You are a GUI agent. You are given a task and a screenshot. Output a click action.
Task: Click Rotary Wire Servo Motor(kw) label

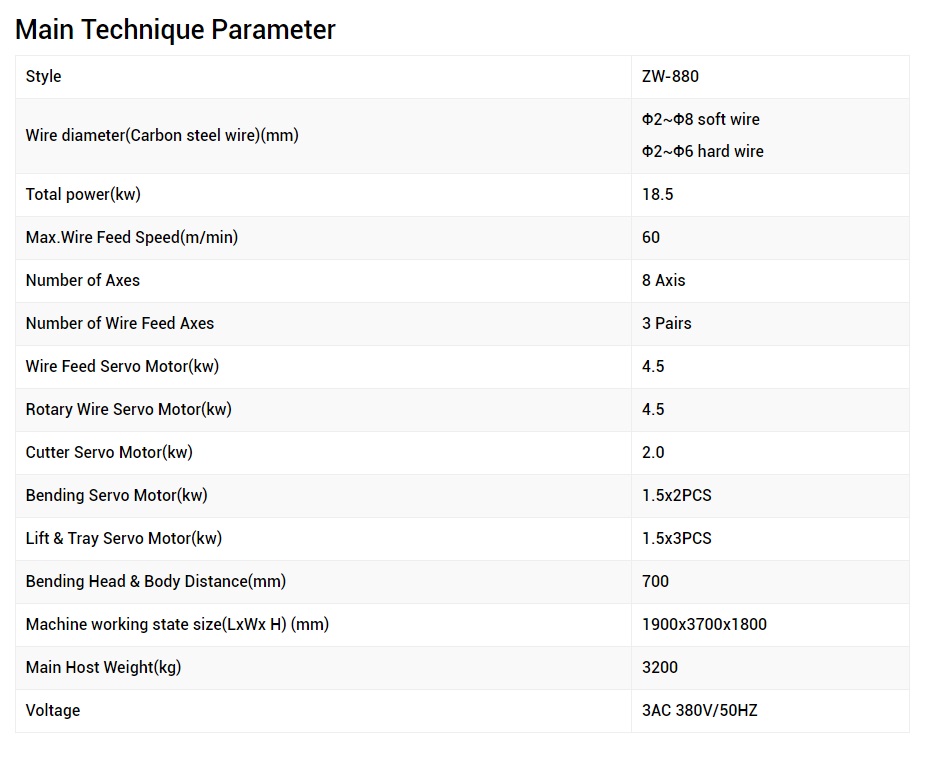(x=128, y=410)
